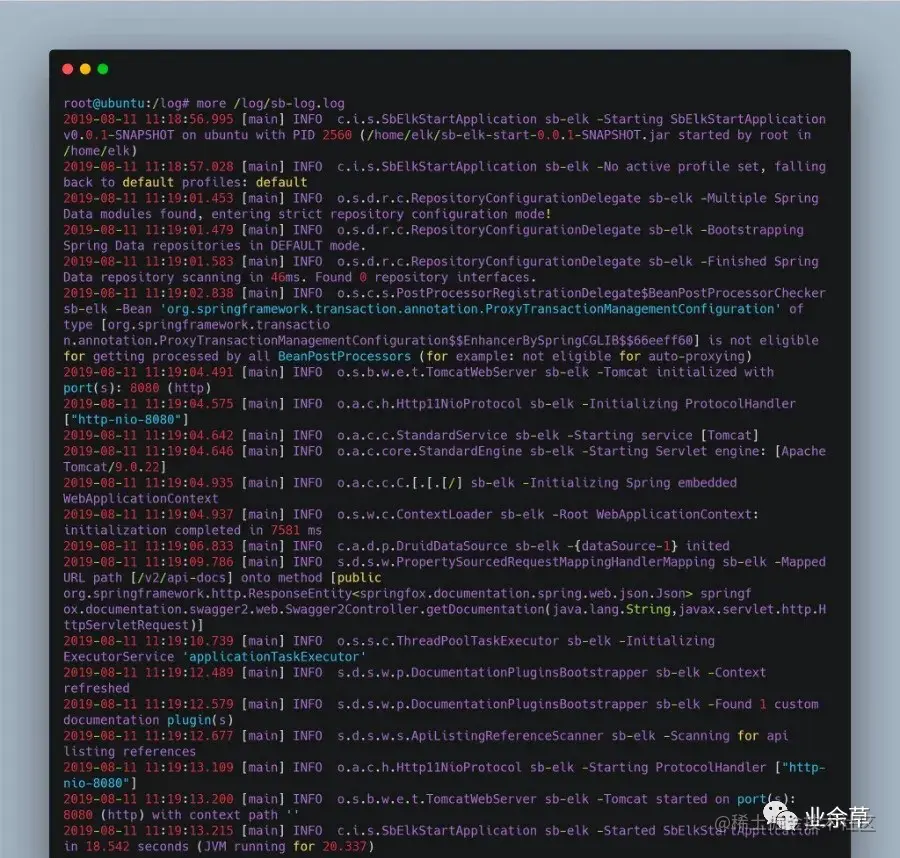Click the 'root@ubuntu:/log#' shell prompt

126,103
